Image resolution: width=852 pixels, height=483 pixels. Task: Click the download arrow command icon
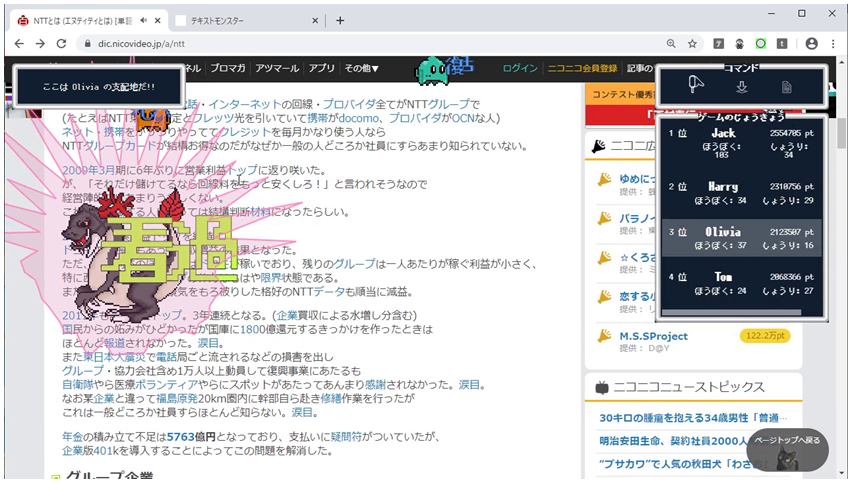coord(742,87)
